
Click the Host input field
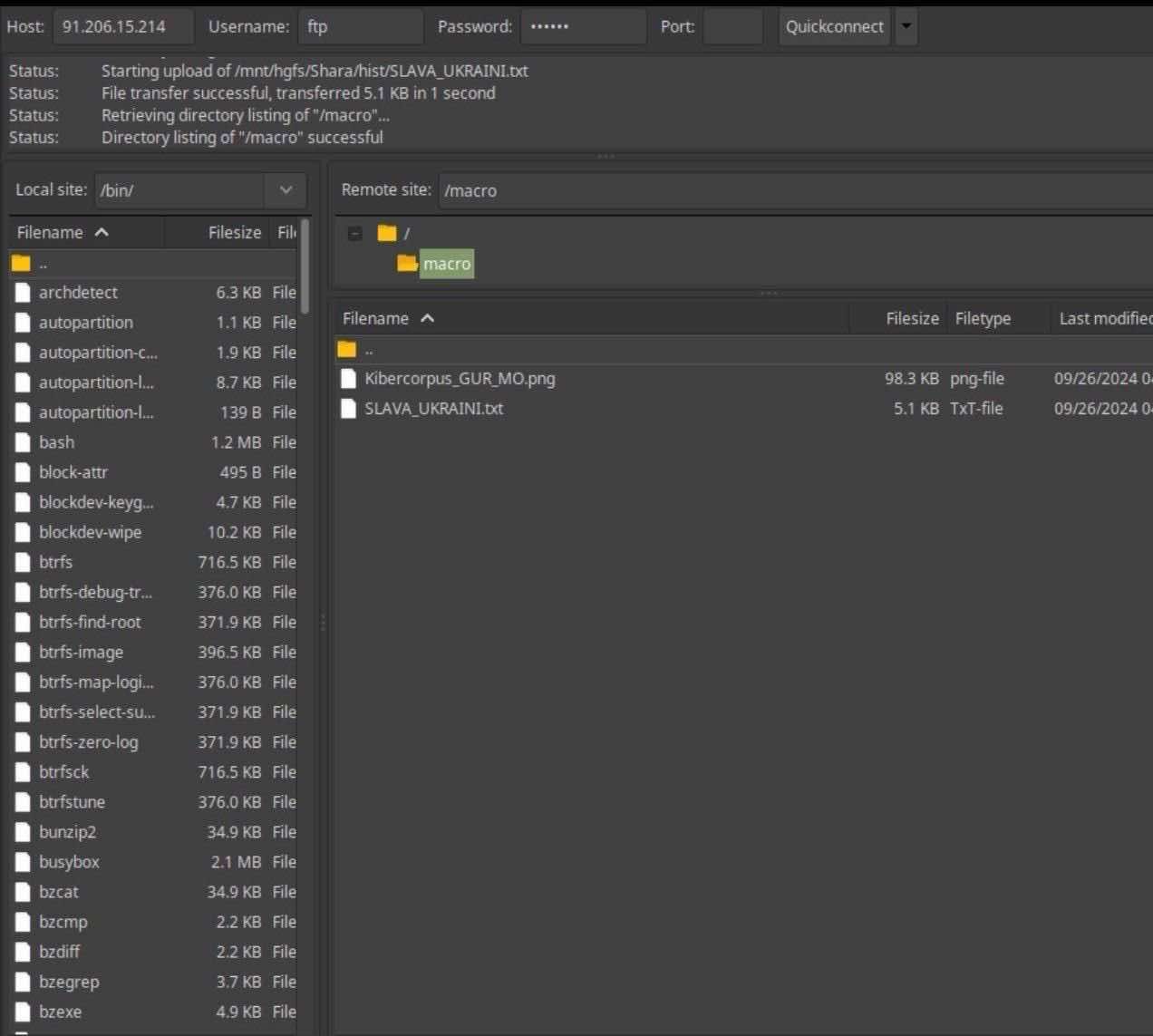123,26
